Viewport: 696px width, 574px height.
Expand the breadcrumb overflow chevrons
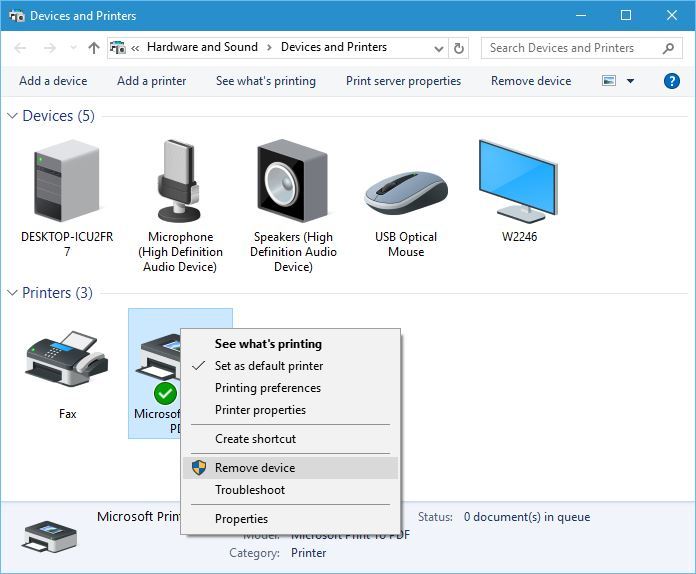point(135,48)
